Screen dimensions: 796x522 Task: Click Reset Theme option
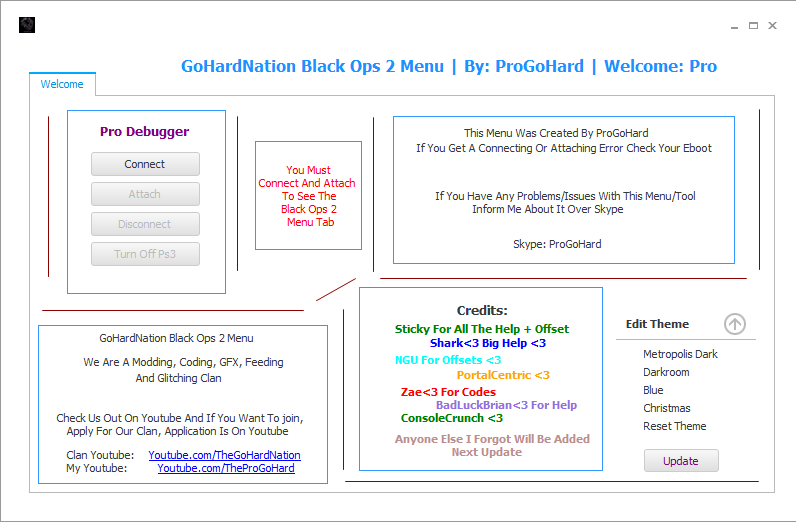click(x=675, y=426)
